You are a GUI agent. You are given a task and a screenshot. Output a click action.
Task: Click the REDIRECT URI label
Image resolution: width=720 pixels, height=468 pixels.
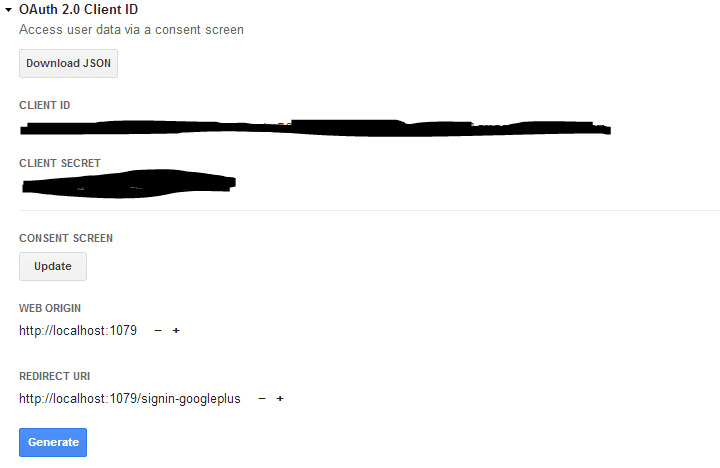55,376
